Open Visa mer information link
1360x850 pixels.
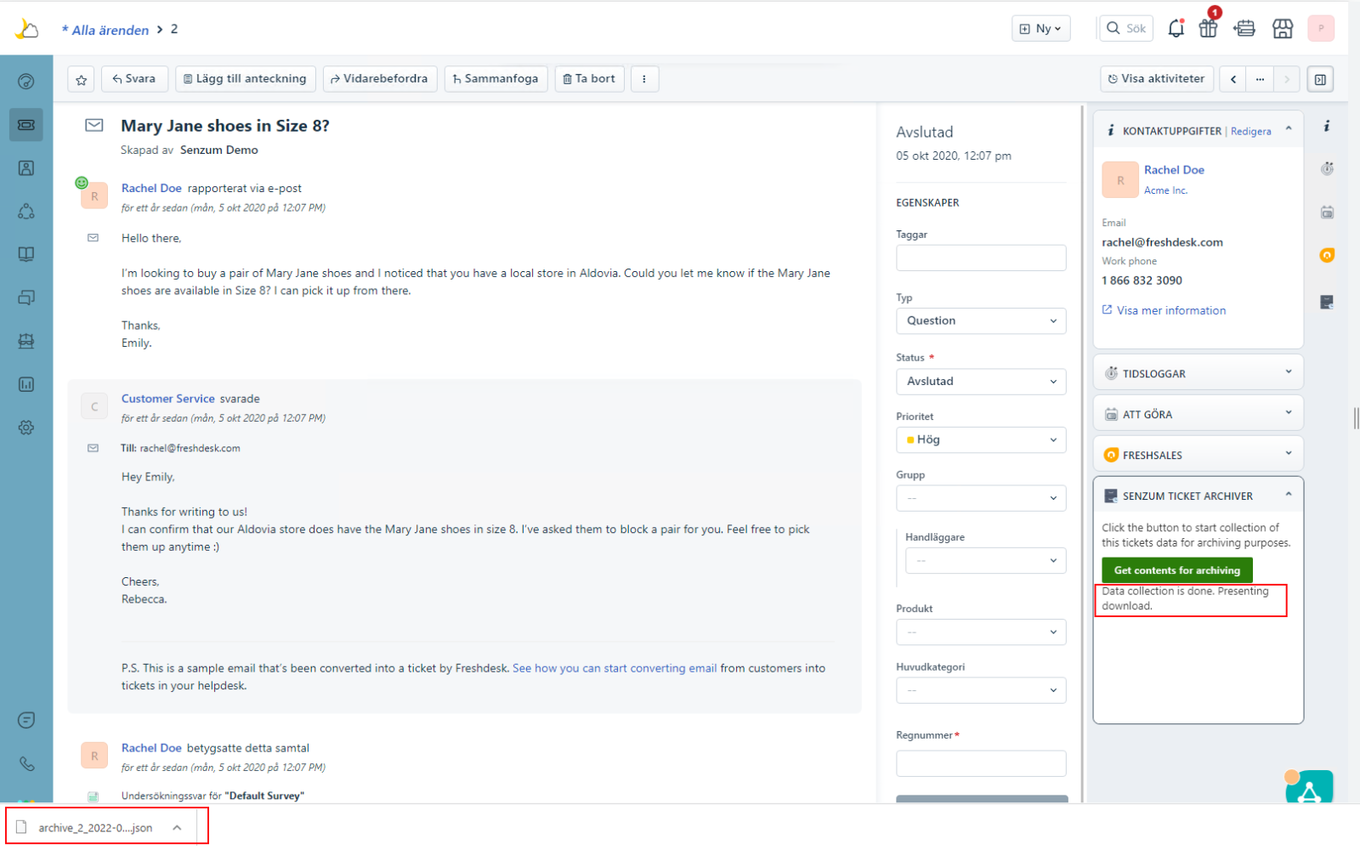pyautogui.click(x=1170, y=310)
